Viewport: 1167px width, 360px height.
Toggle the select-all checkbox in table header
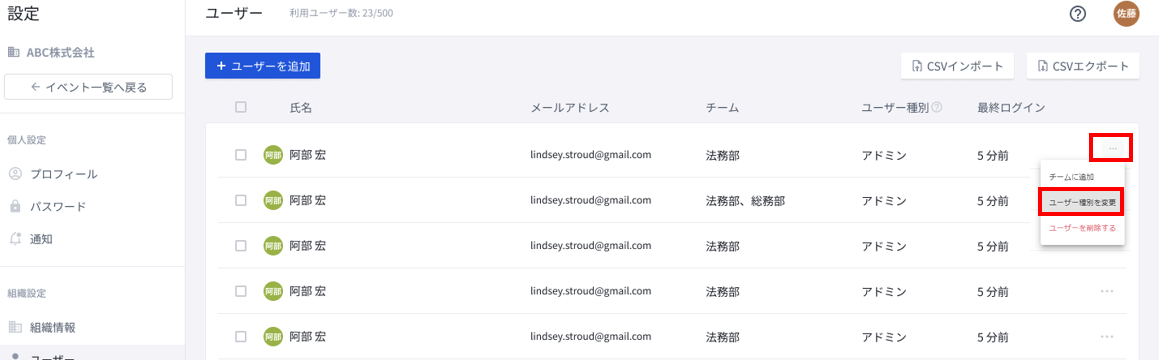240,107
